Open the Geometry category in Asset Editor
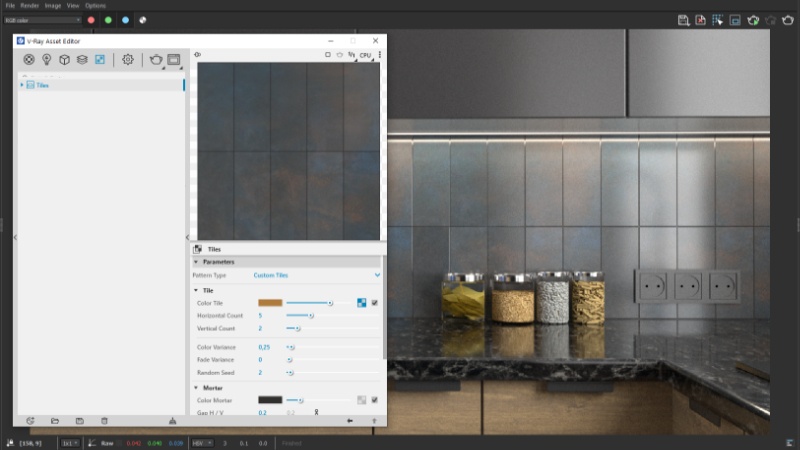Screen dimensions: 800x450 (x=64, y=60)
